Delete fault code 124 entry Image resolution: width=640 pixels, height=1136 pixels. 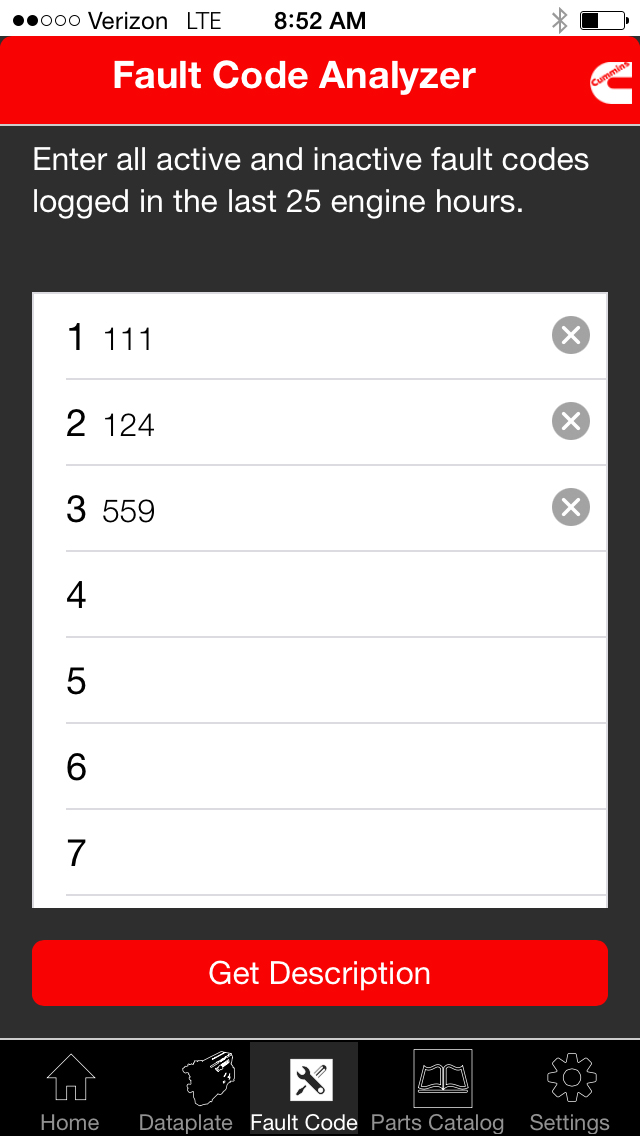(570, 421)
